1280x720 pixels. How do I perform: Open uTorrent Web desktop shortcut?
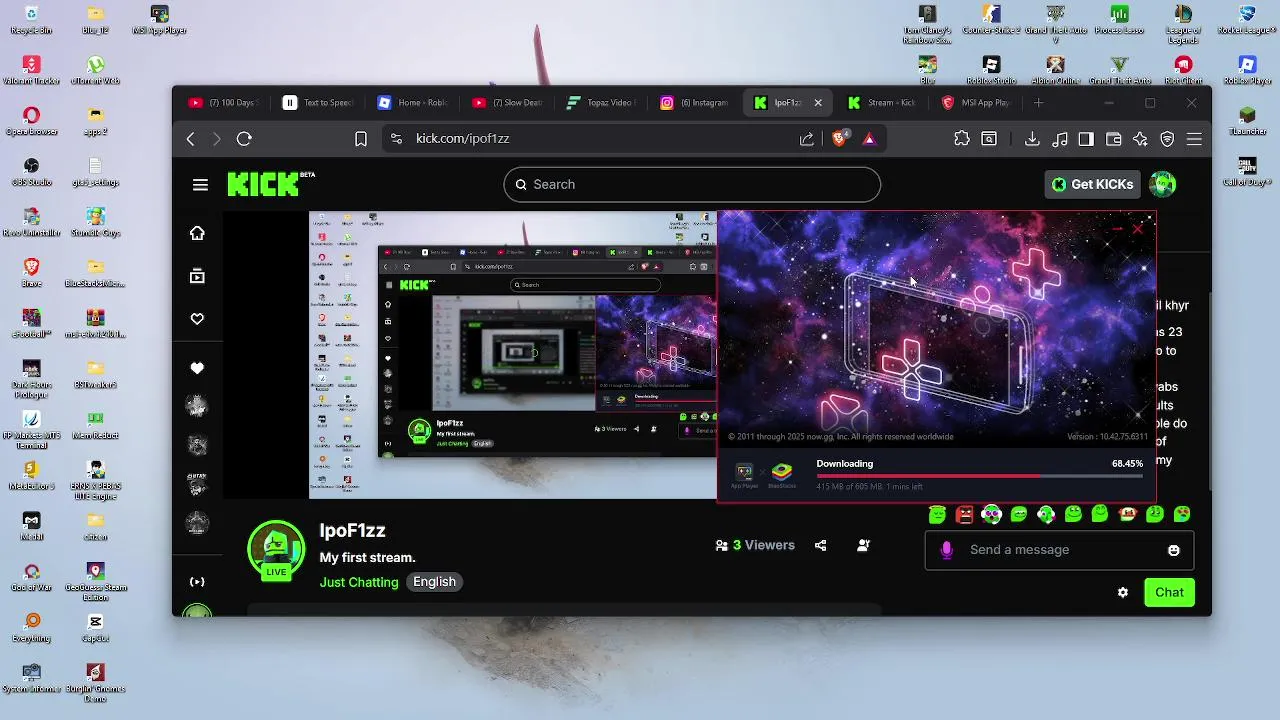click(95, 71)
